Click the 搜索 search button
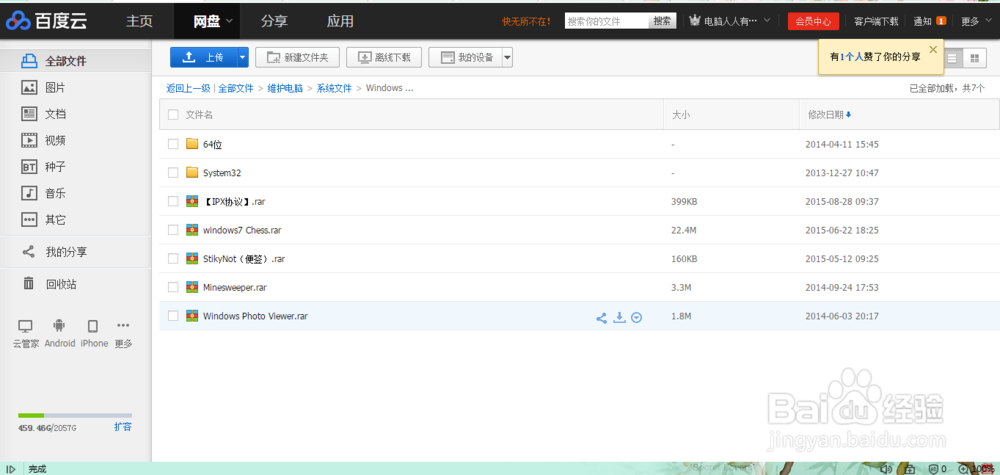 (663, 21)
